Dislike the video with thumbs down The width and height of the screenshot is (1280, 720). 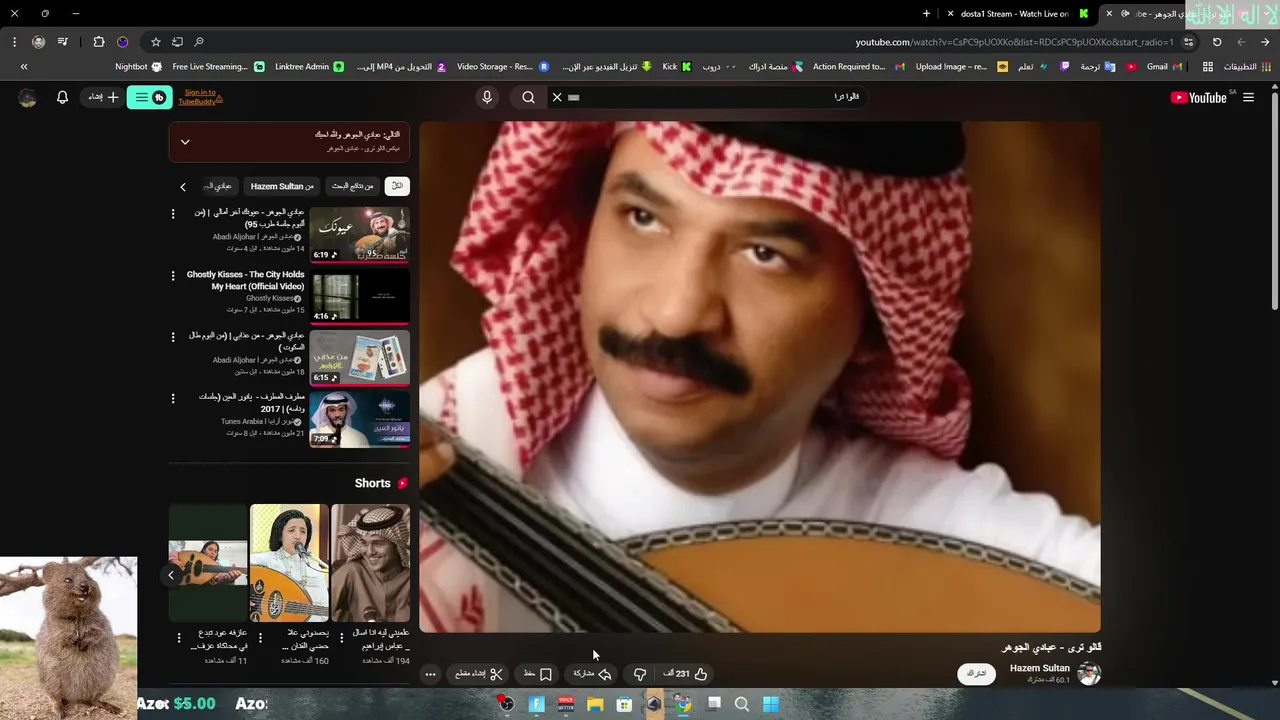tap(640, 674)
